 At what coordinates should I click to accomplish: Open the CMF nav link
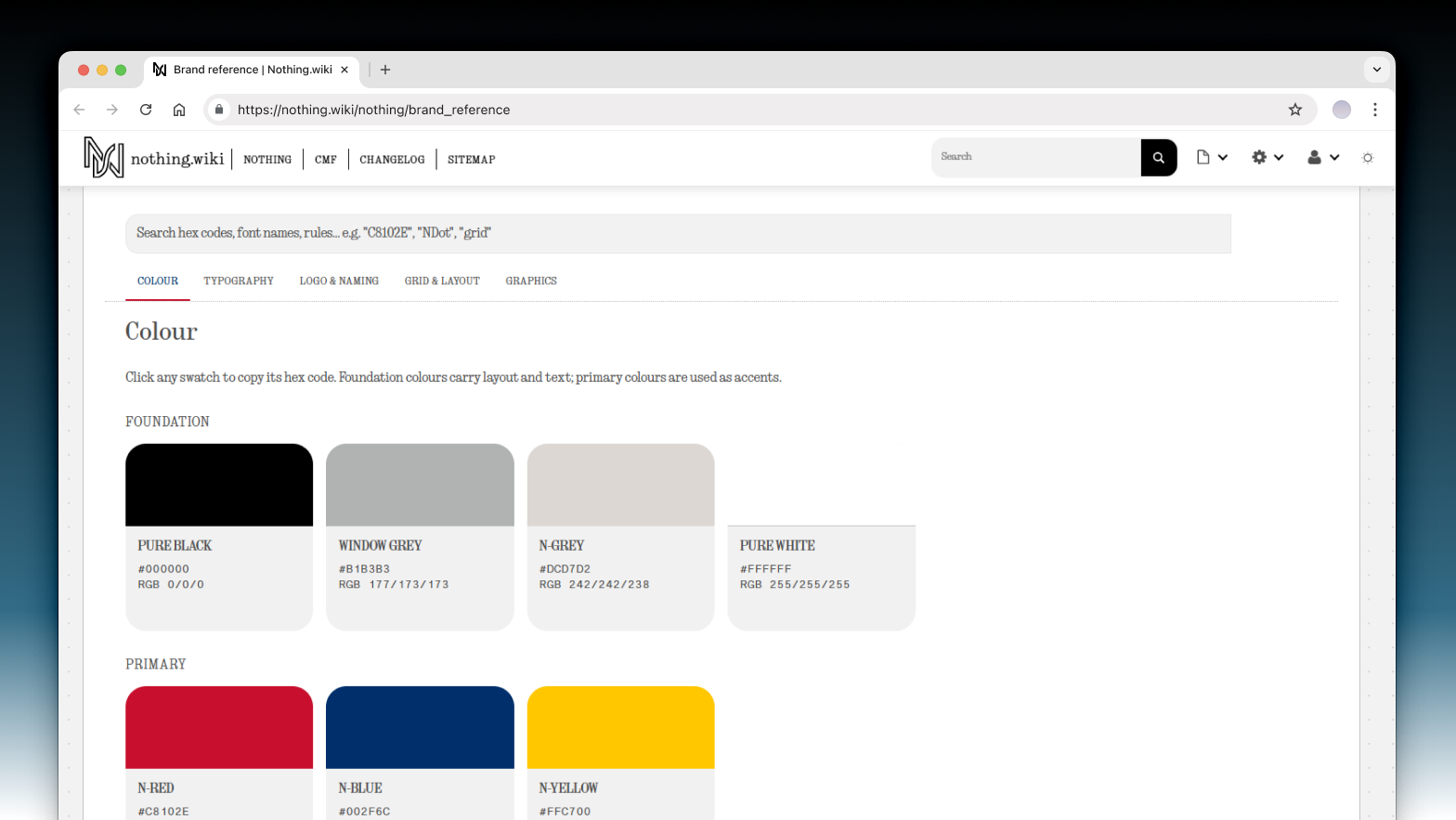[x=326, y=160]
